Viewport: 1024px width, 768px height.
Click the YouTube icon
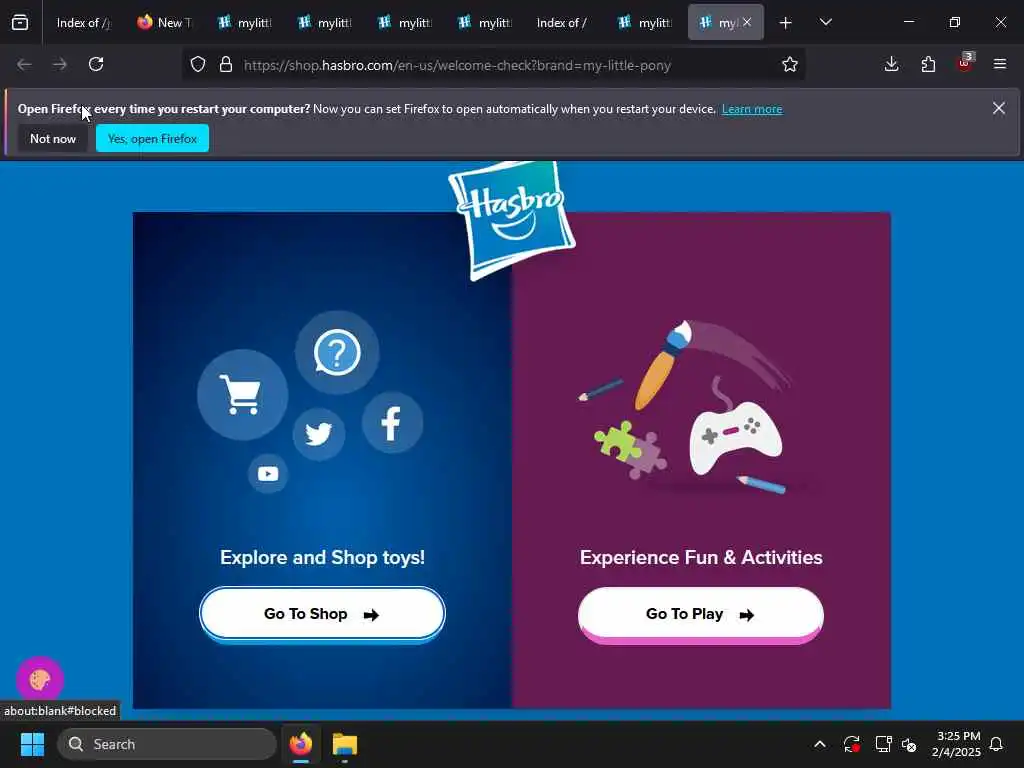coord(268,473)
